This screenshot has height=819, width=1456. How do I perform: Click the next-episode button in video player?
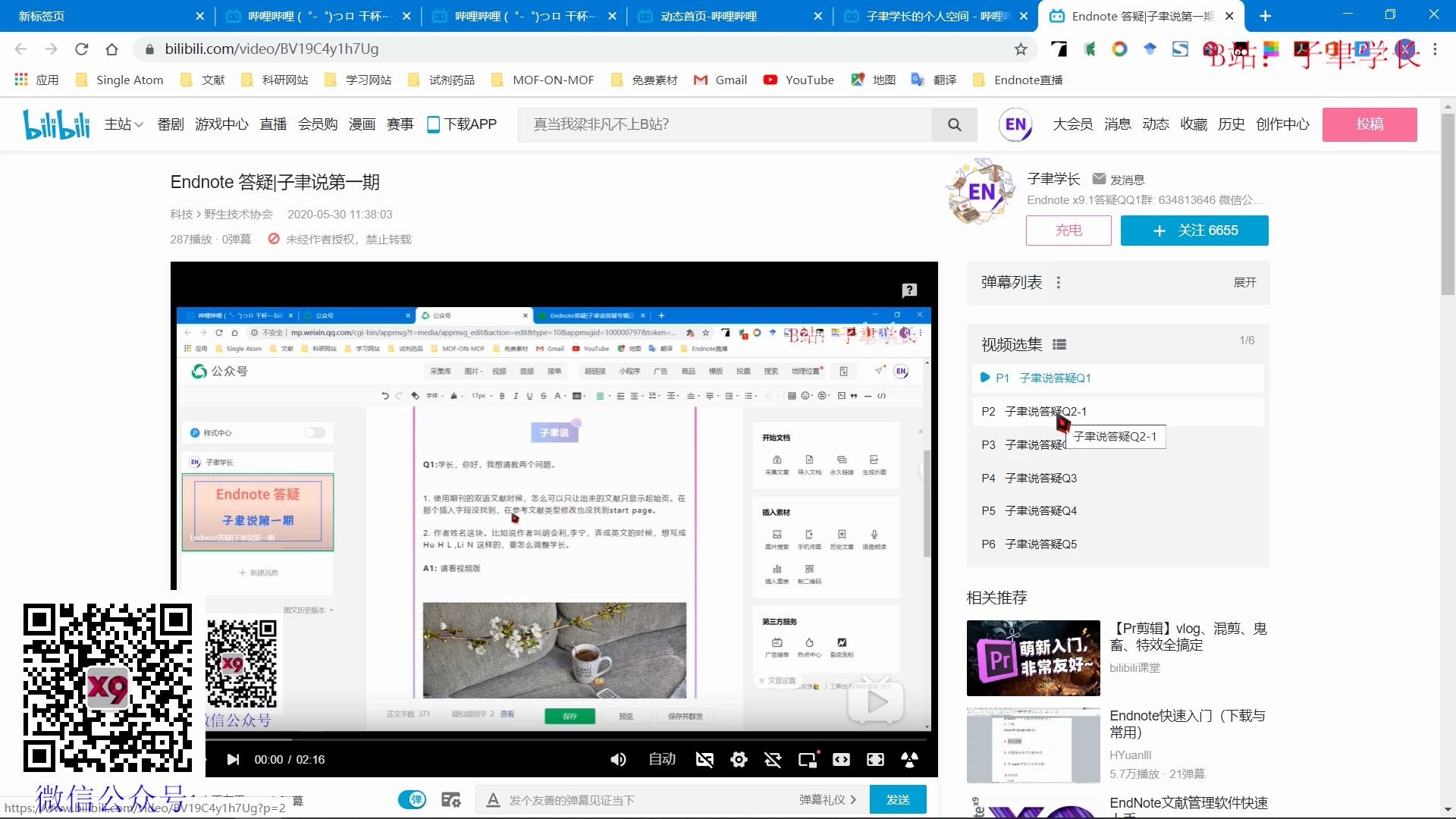pyautogui.click(x=233, y=759)
